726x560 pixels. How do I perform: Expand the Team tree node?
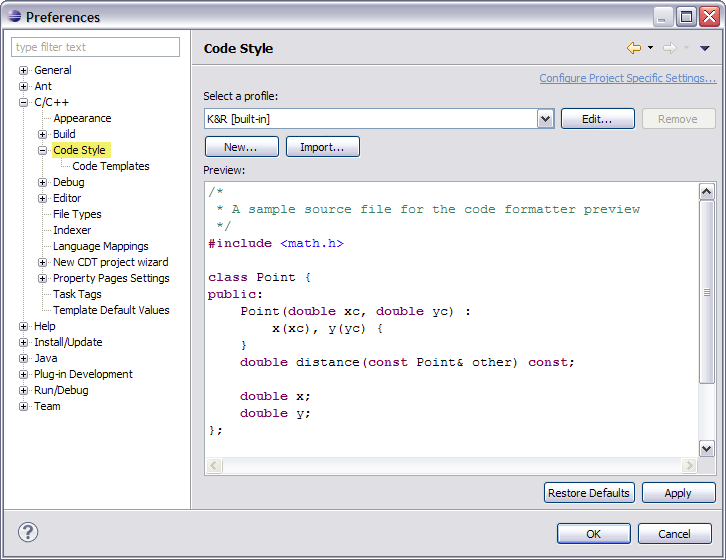[23, 407]
